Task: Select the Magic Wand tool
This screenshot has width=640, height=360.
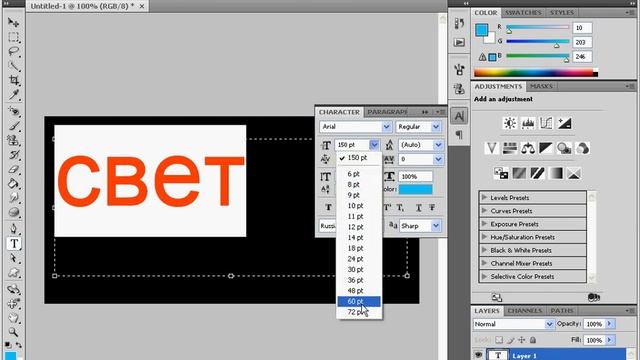Action: tap(13, 66)
